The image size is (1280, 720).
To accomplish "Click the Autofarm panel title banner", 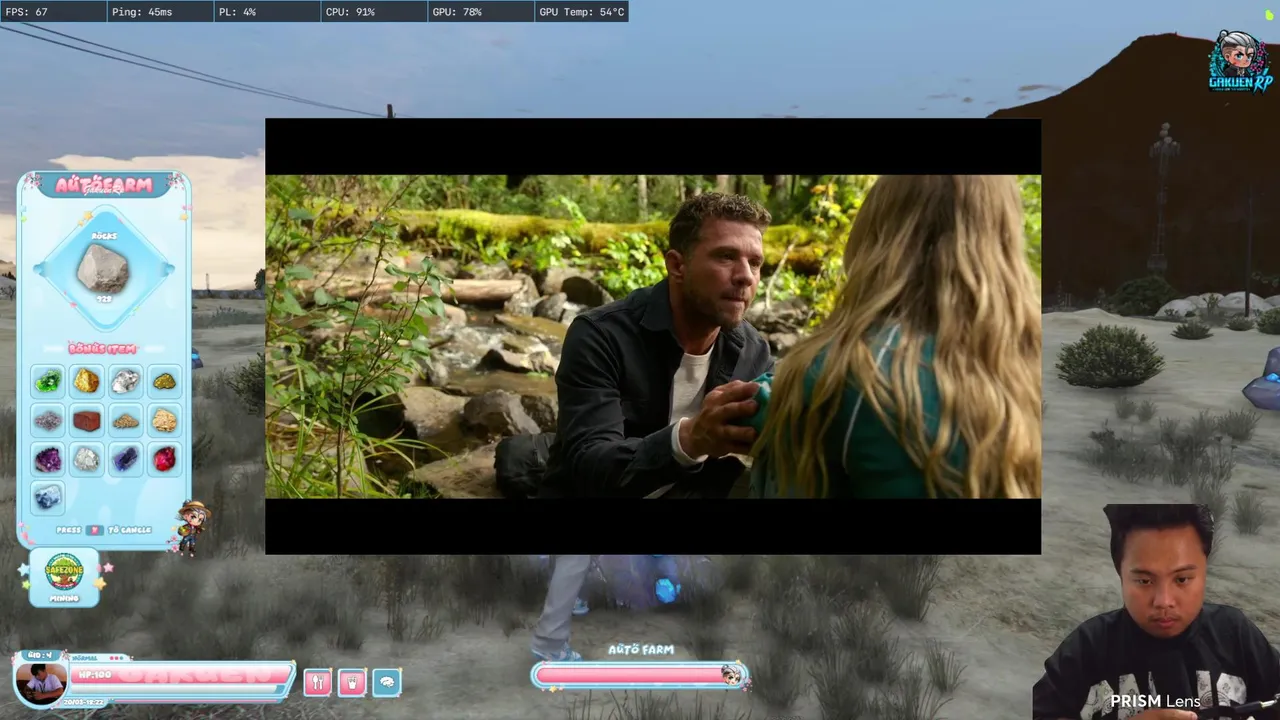I will pyautogui.click(x=104, y=185).
